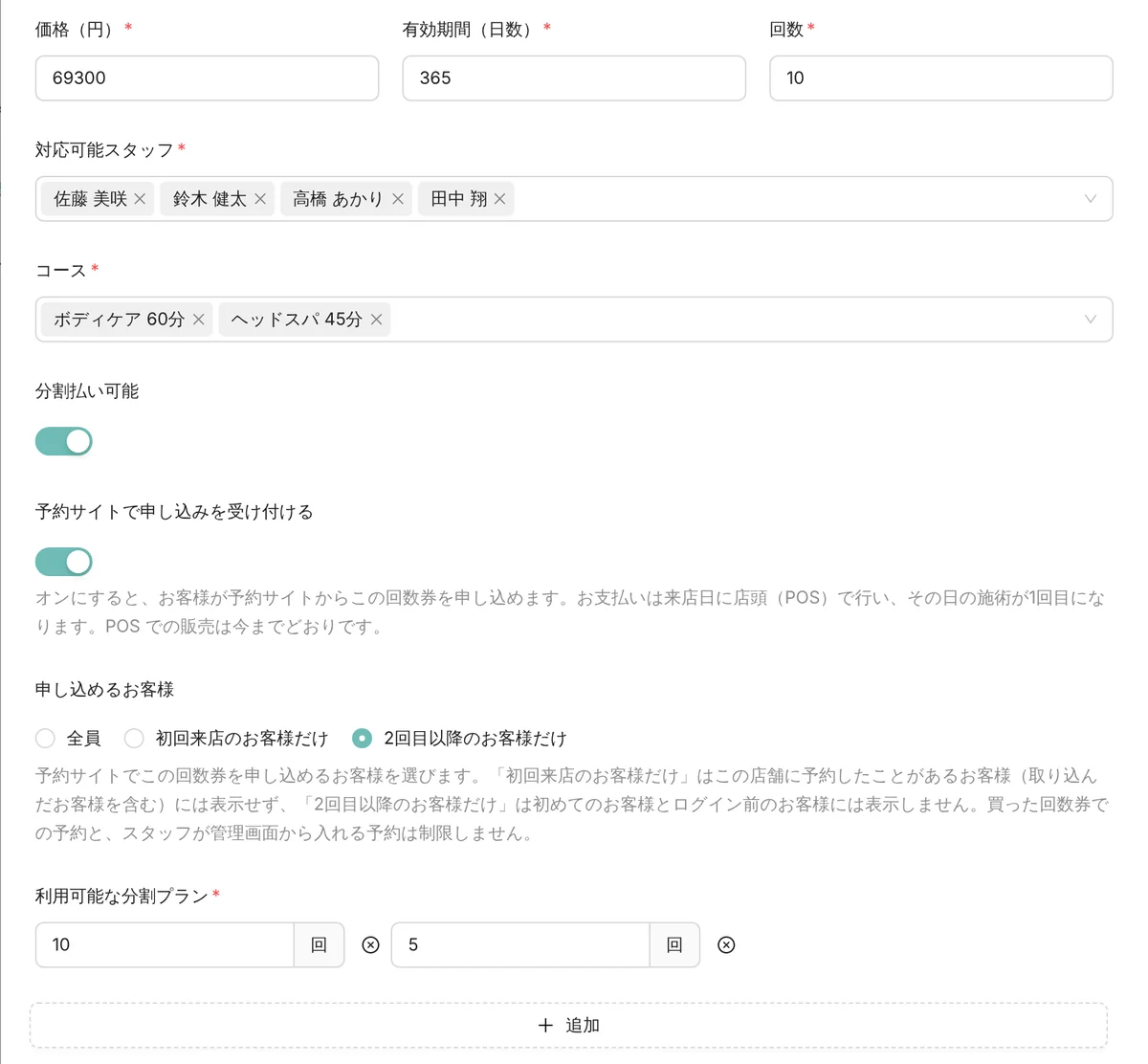
Task: Select the 全員 radio option
Action: pos(45,738)
